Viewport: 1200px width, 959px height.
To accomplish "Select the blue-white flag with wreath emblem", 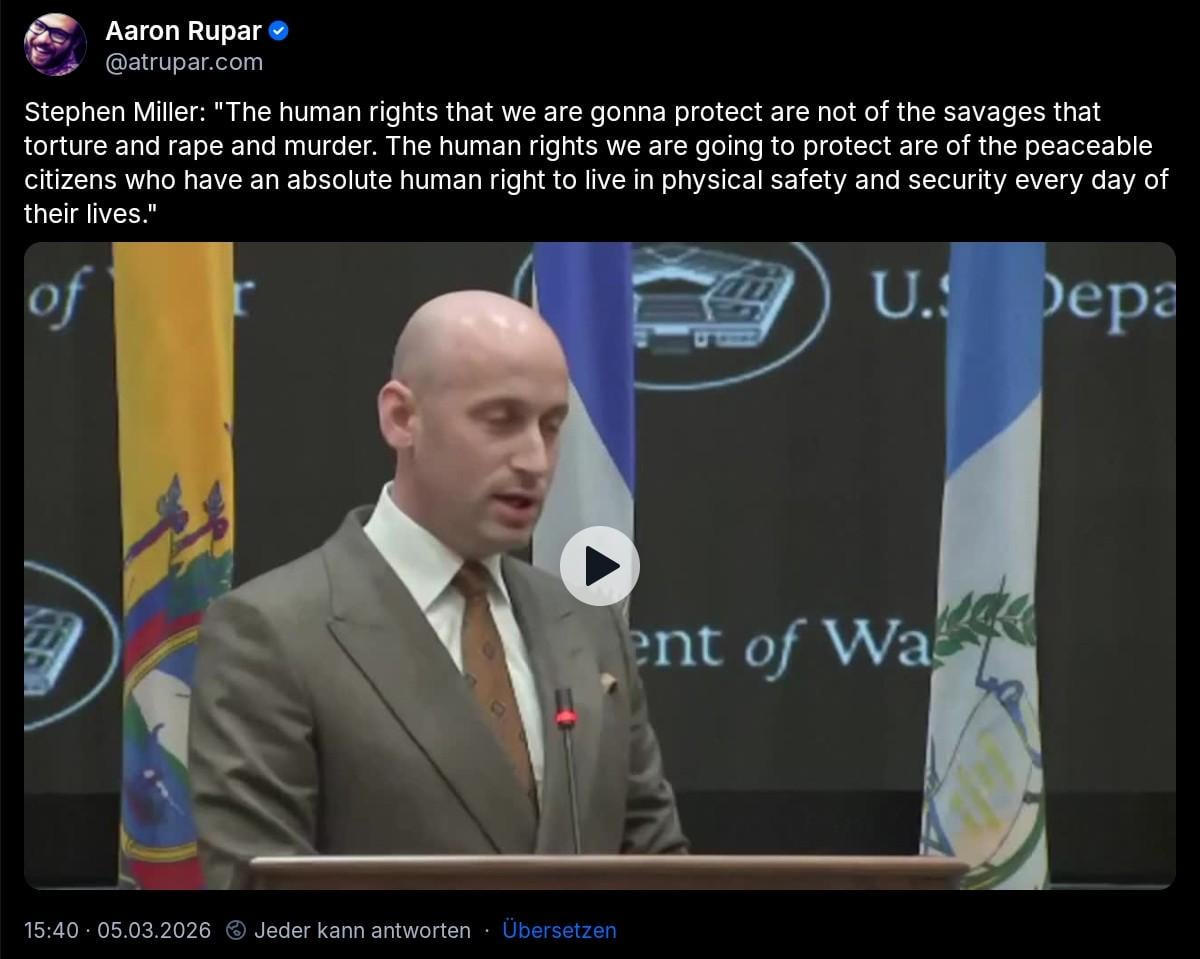I will pos(985,565).
